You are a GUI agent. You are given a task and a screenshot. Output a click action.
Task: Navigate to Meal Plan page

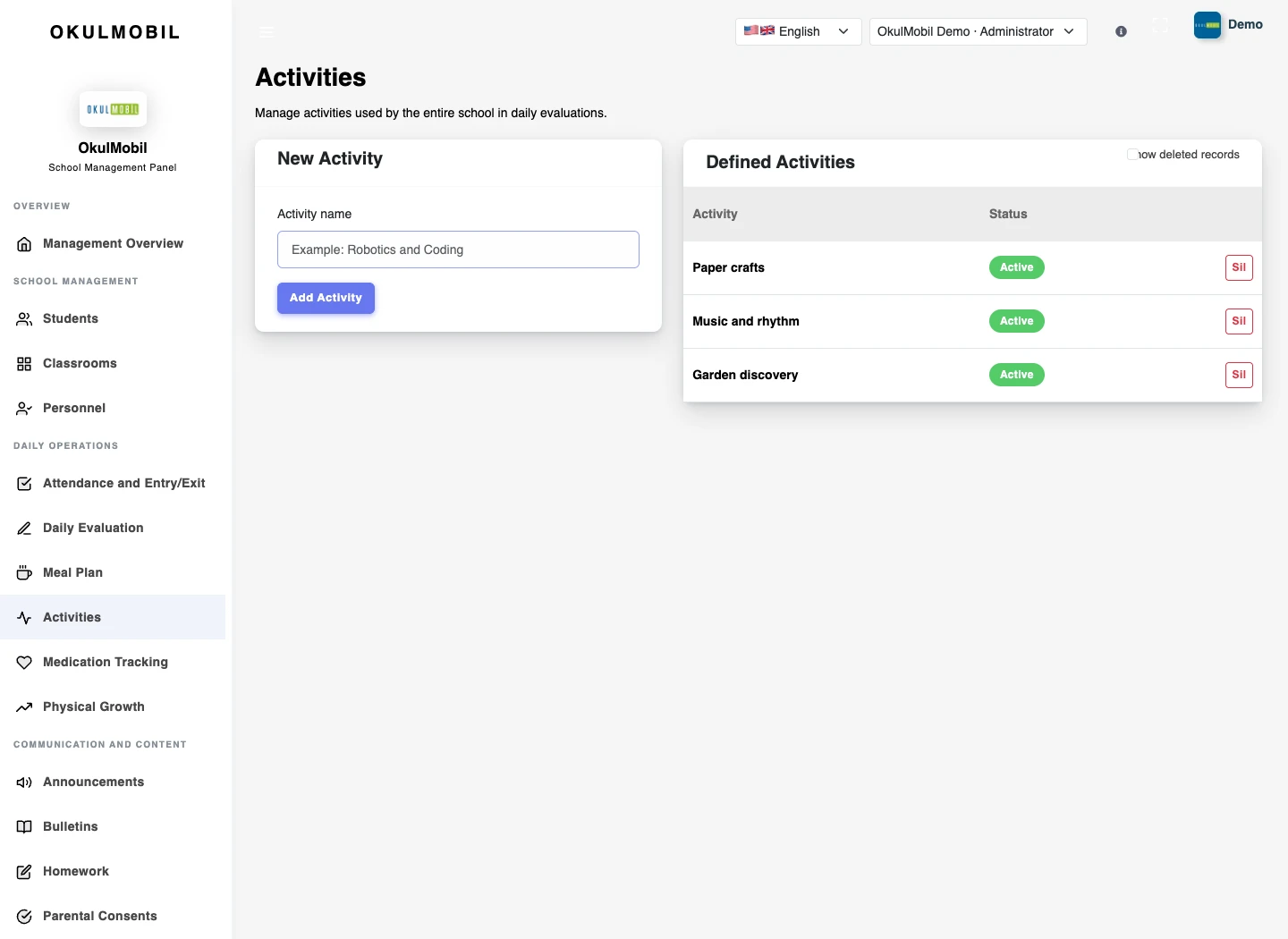pos(113,573)
